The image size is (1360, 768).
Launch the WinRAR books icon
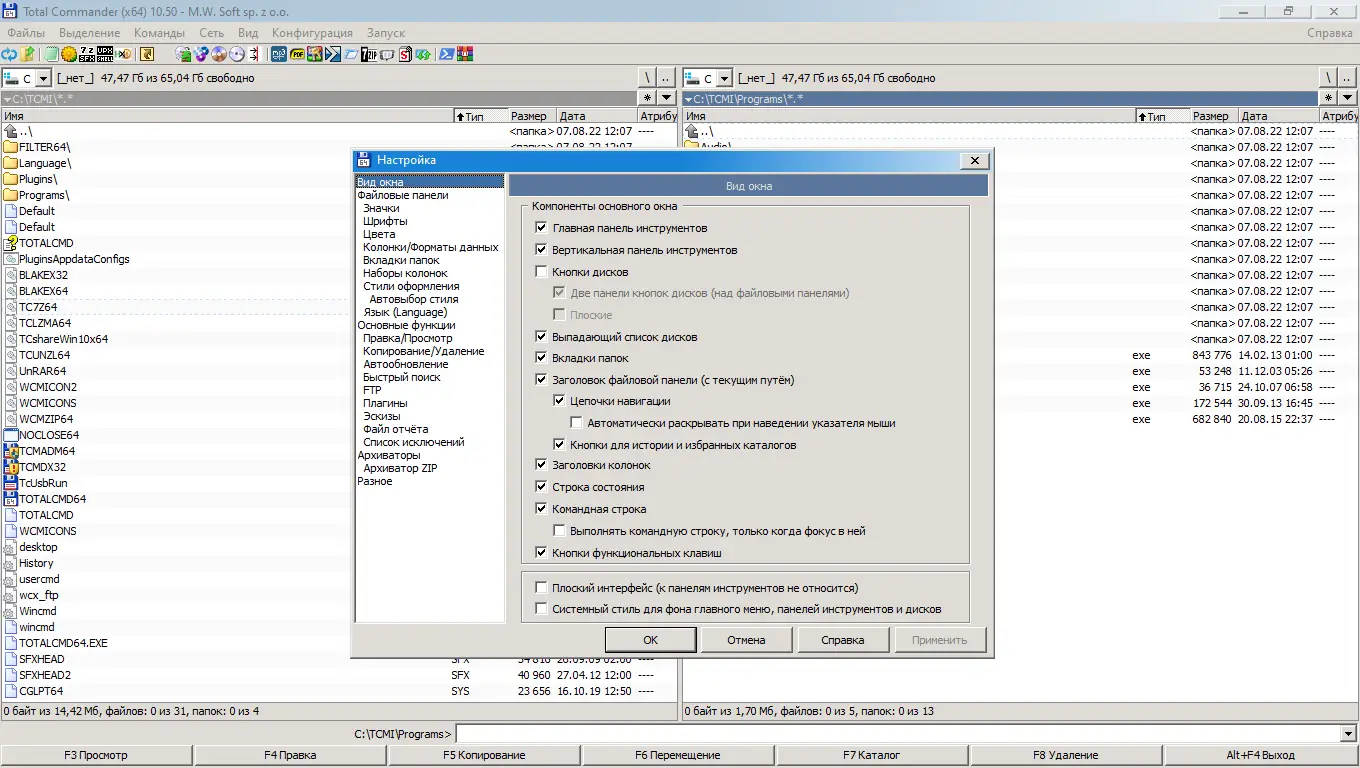click(464, 54)
